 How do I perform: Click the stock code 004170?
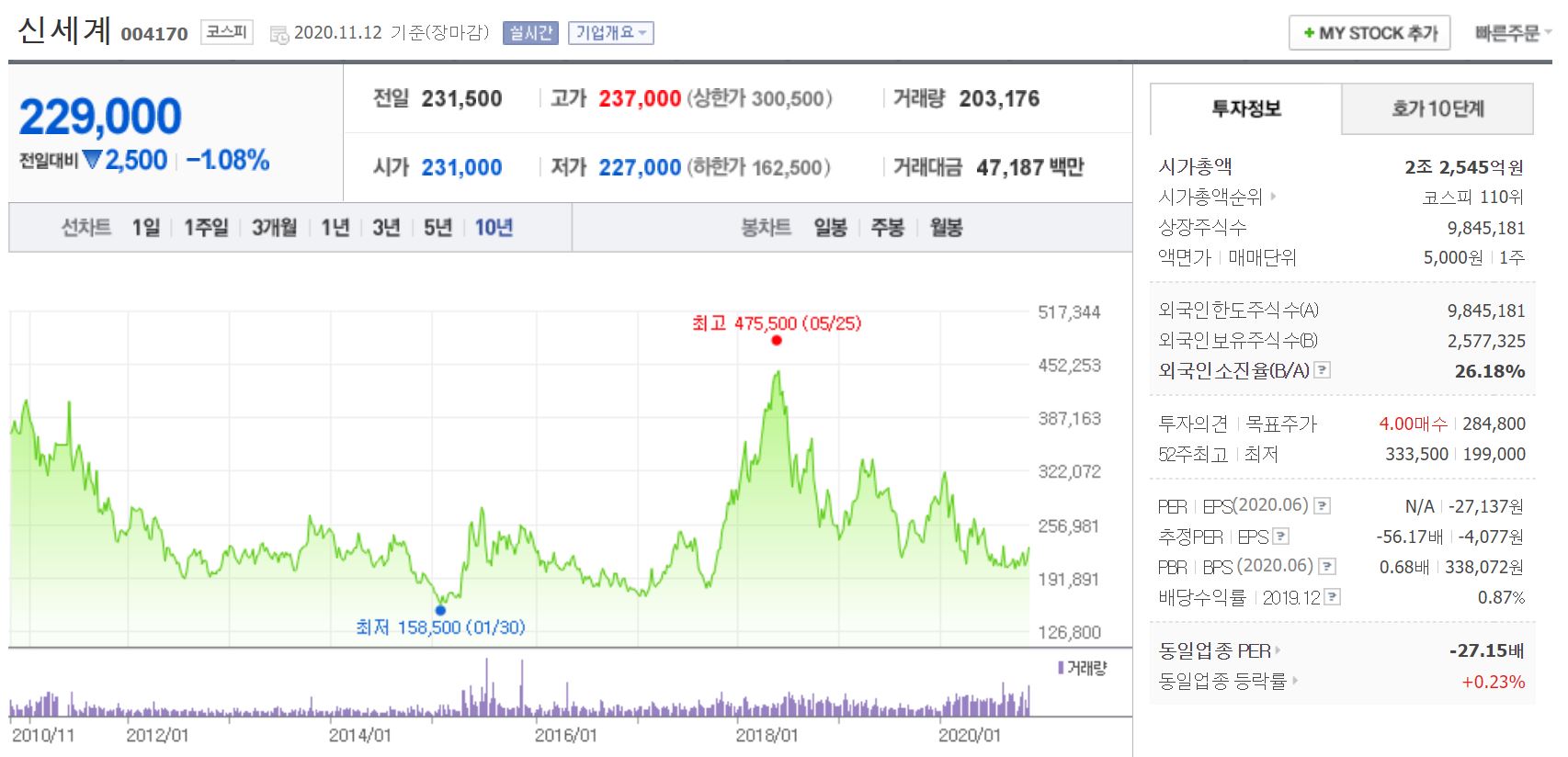[154, 35]
